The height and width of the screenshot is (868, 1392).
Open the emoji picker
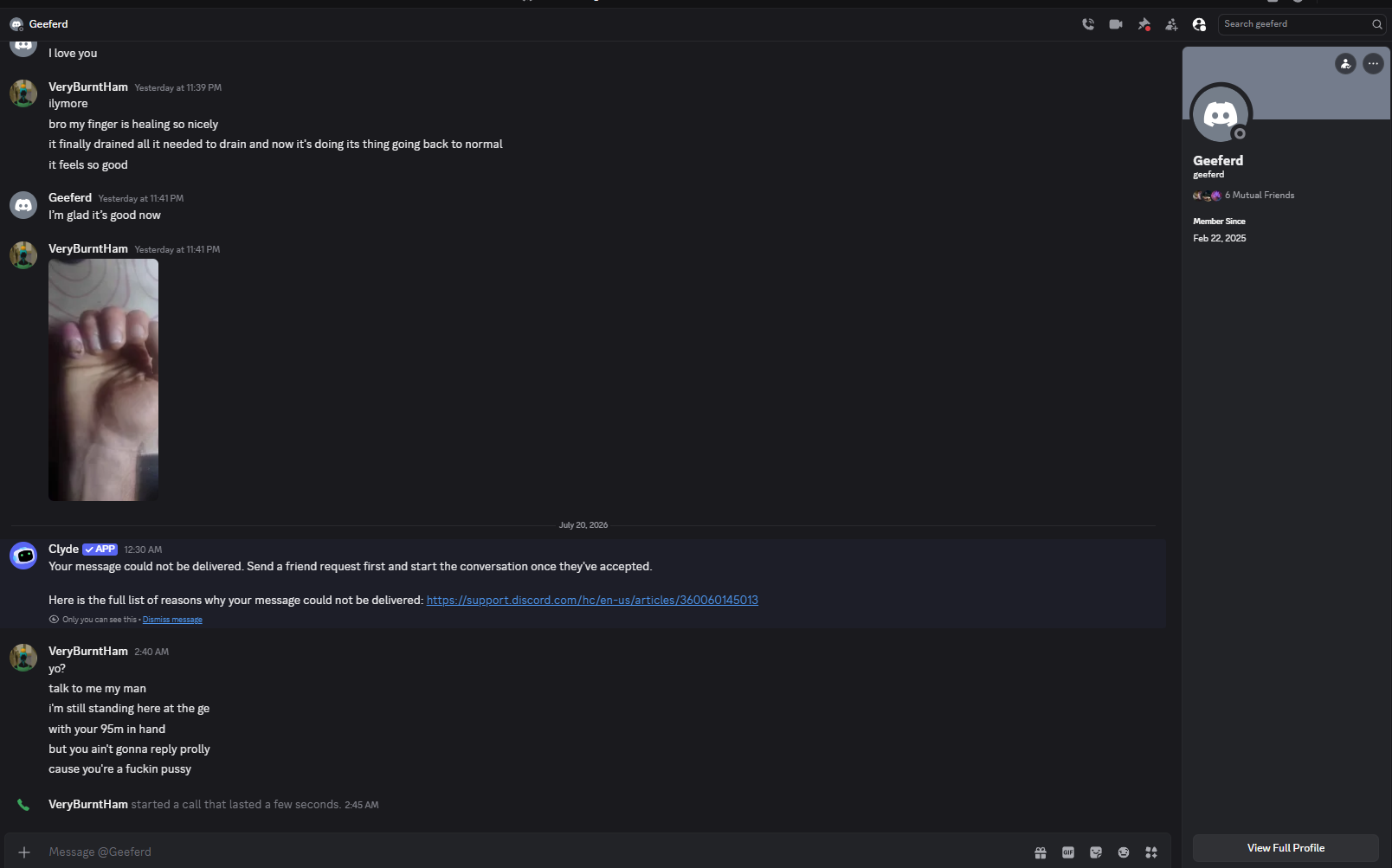1124,852
